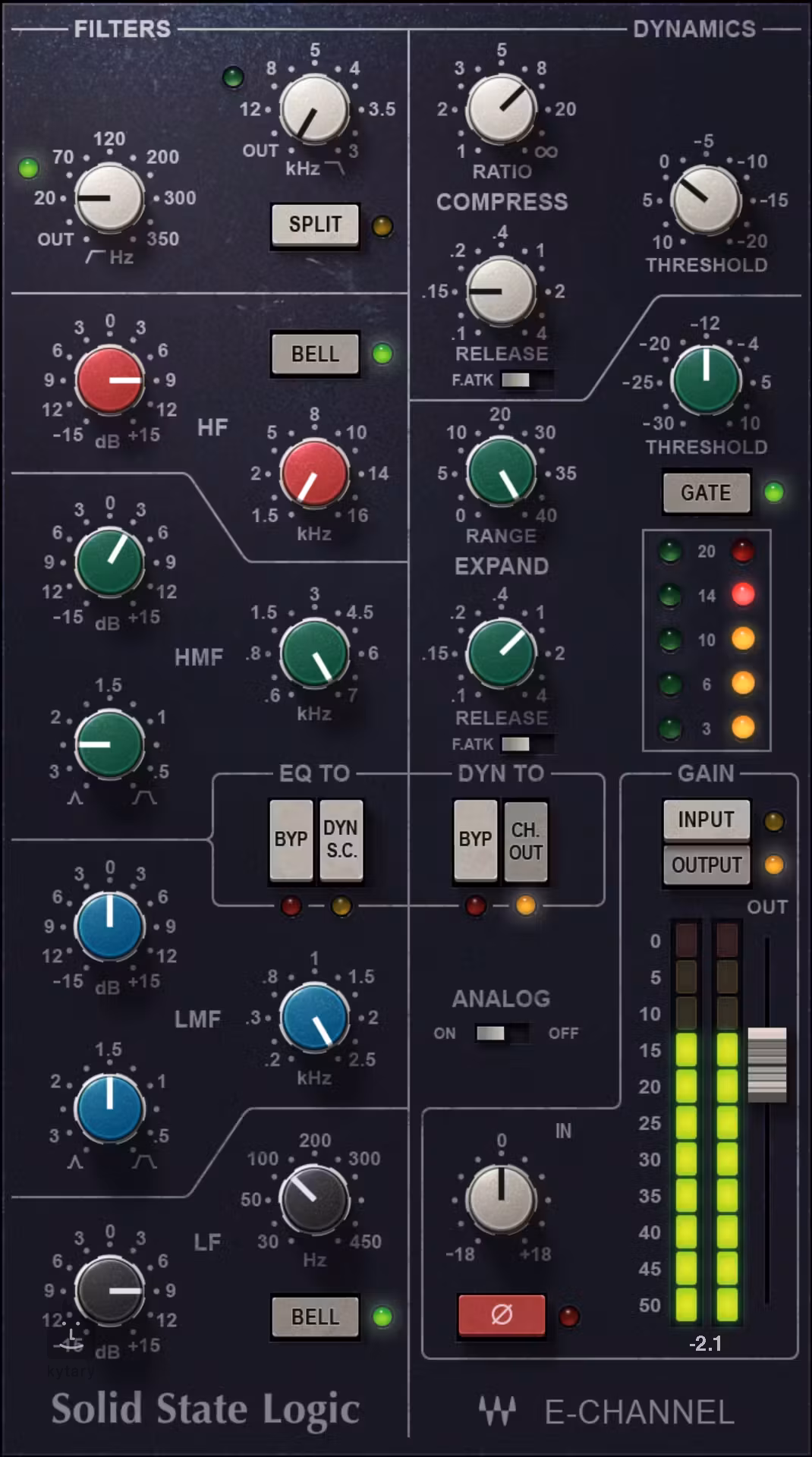Toggle the compressor F.ATK switch
The height and width of the screenshot is (1457, 812).
pos(526,379)
